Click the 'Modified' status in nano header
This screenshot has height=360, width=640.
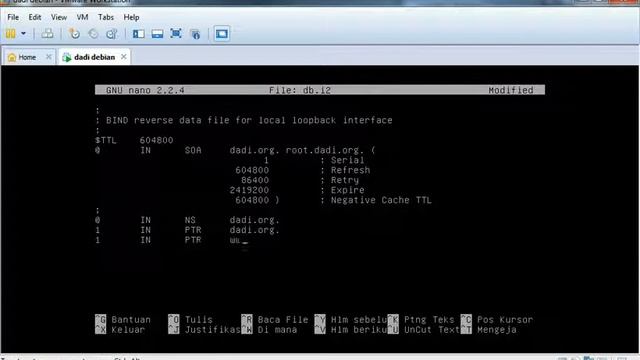[x=511, y=90]
